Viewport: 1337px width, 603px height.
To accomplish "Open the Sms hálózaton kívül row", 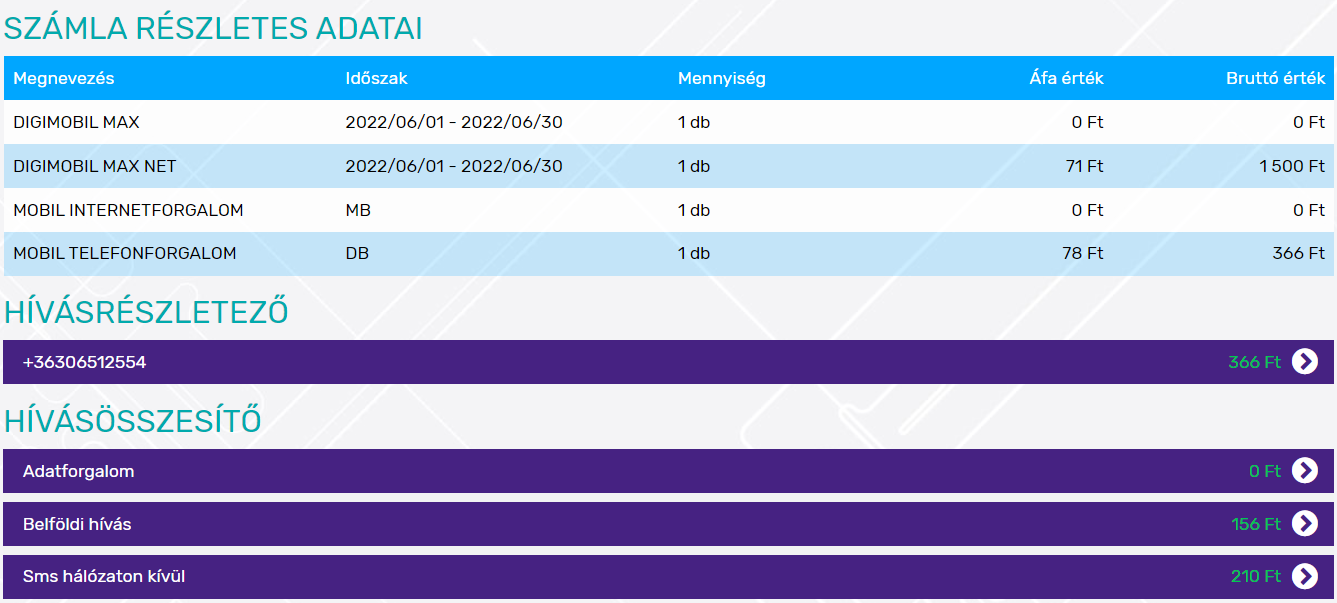I will coord(668,577).
